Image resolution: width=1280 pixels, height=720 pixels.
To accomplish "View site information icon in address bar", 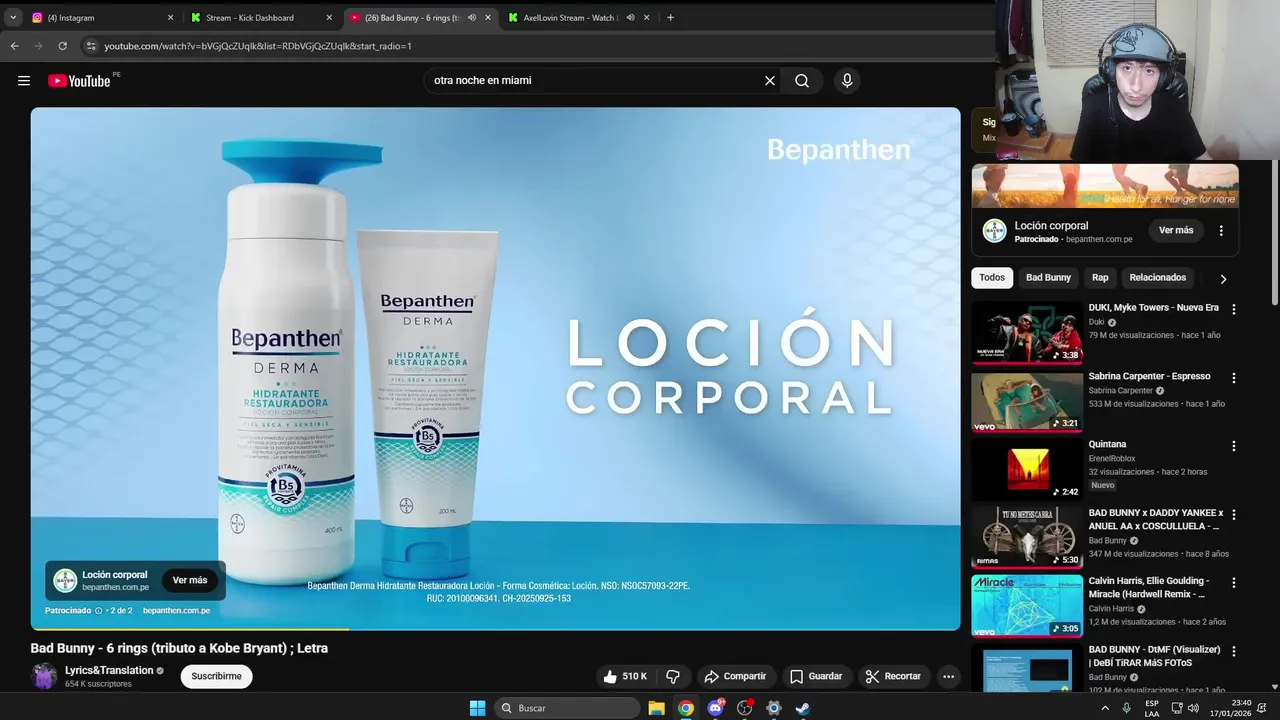I will point(91,46).
